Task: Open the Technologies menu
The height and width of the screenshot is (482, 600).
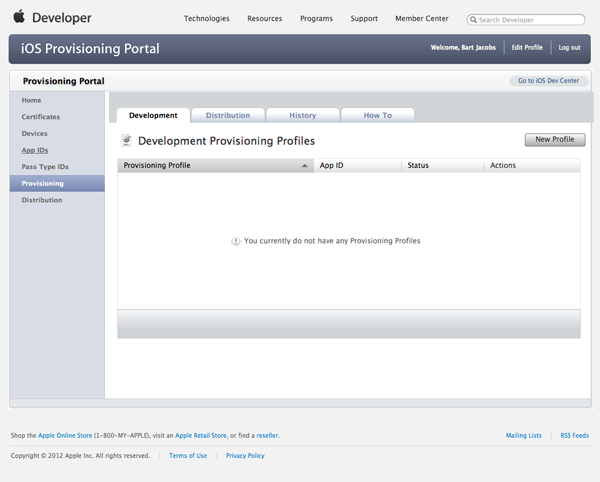Action: coord(207,18)
